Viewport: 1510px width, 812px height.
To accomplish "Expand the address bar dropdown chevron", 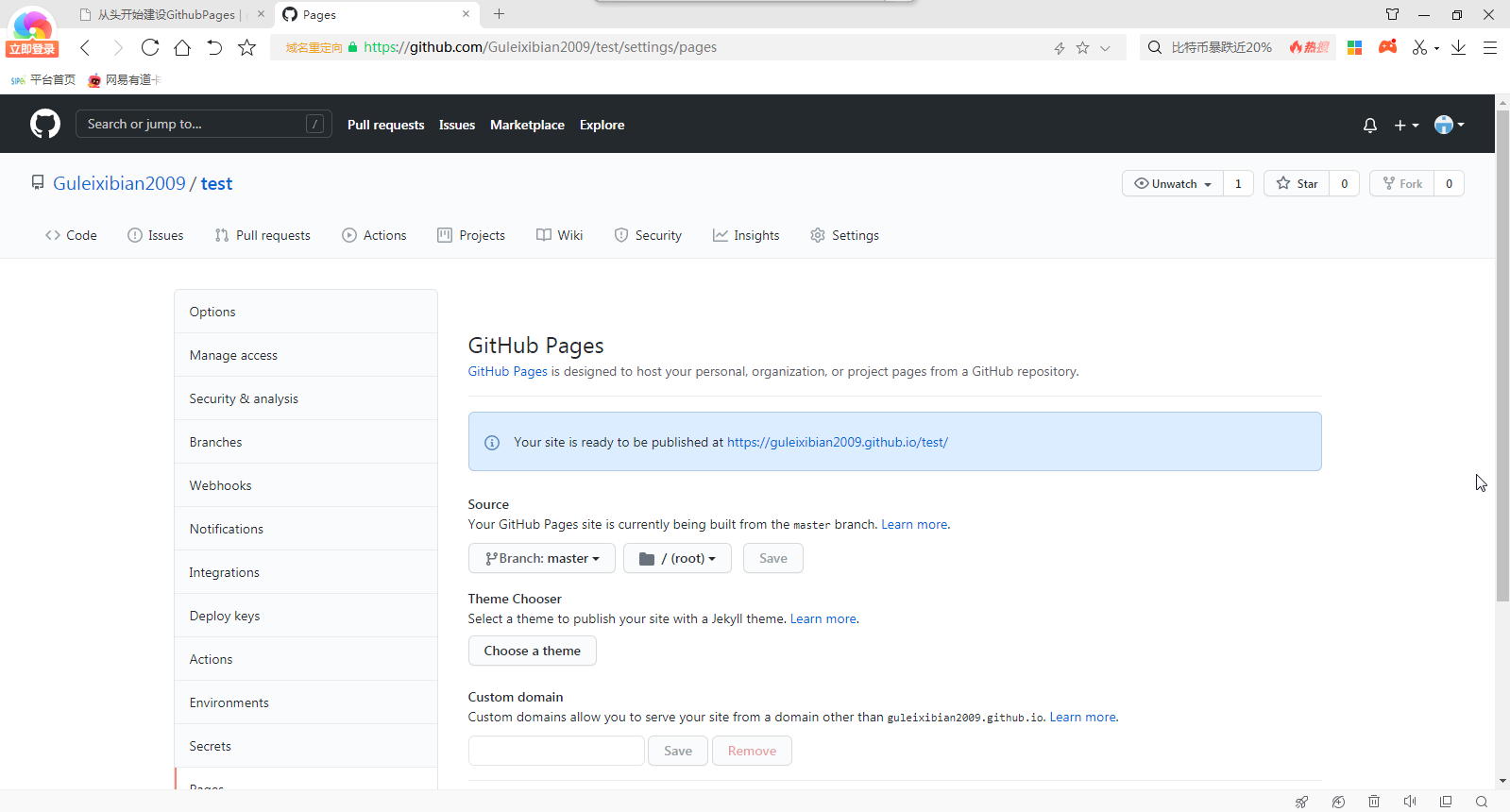I will (x=1105, y=48).
